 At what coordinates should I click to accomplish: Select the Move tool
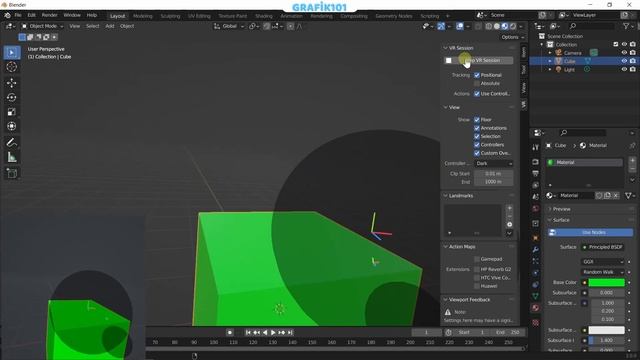click(x=11, y=83)
